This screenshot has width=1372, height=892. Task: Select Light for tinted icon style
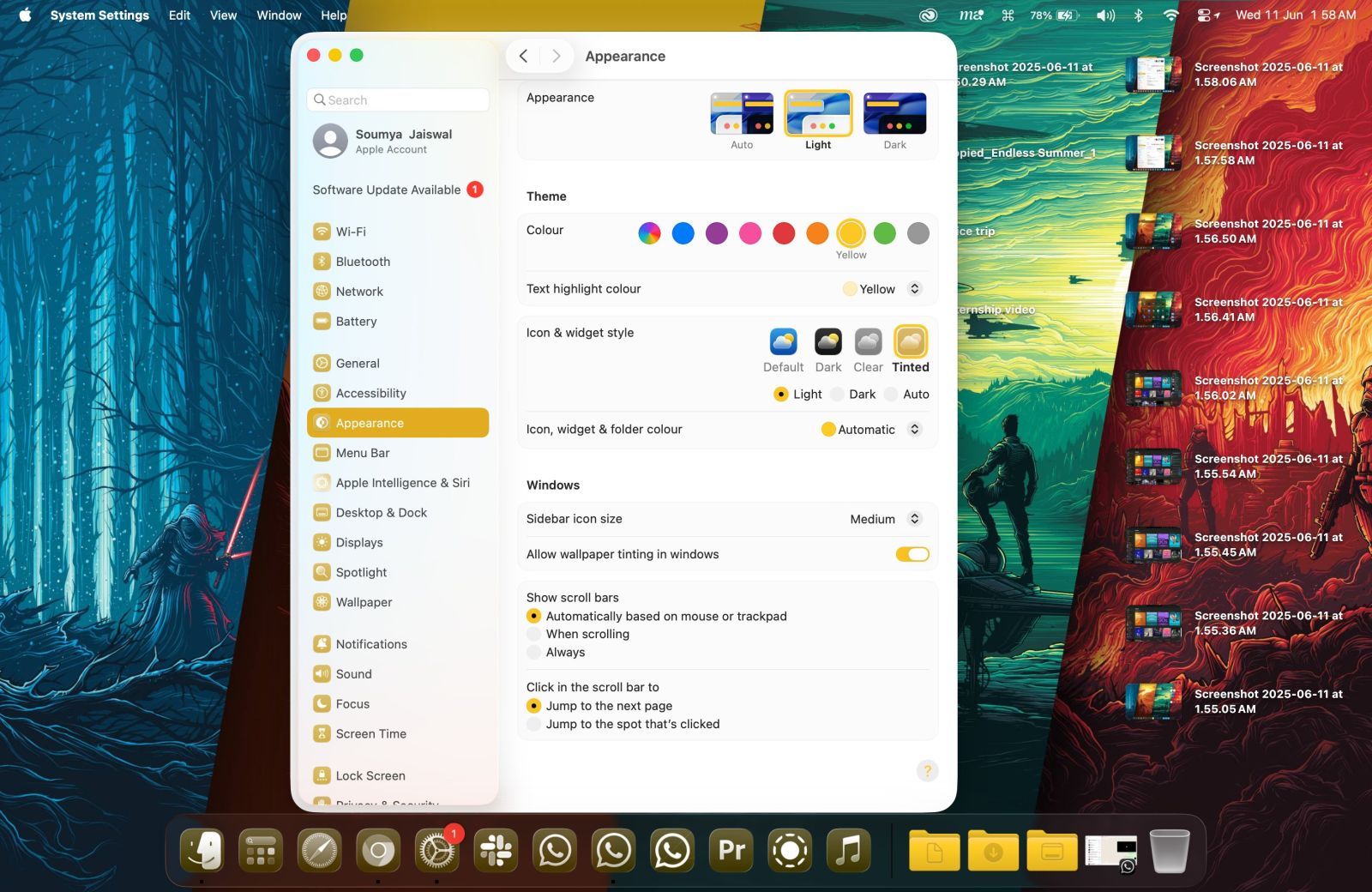click(797, 395)
